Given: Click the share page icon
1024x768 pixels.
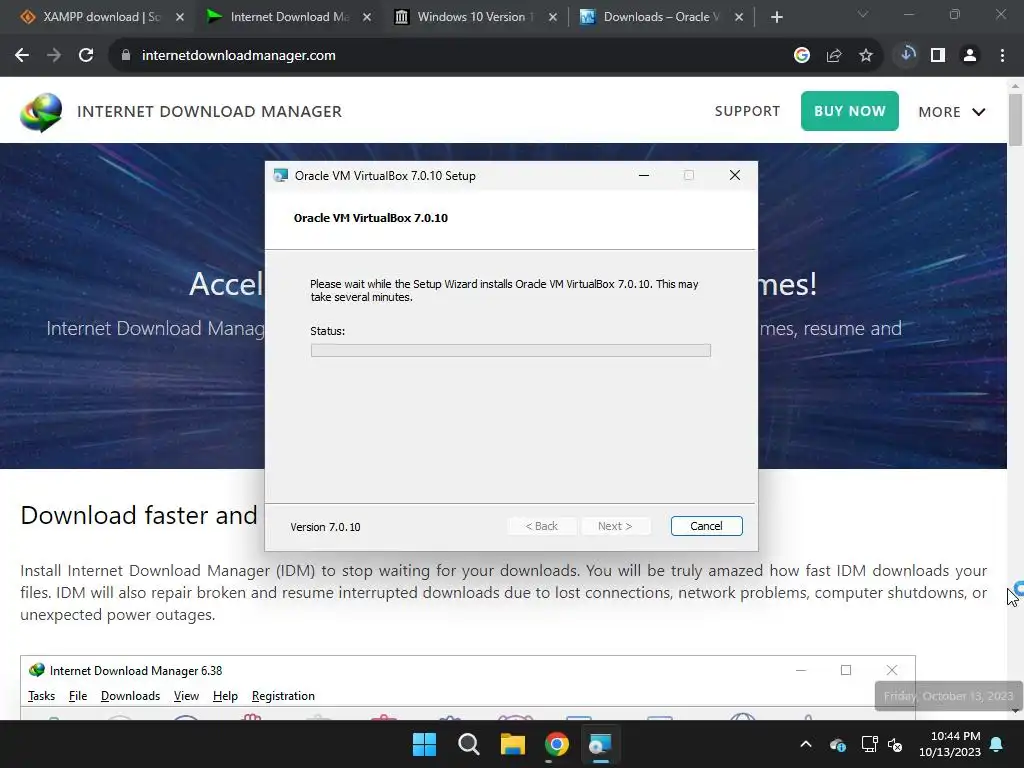Looking at the screenshot, I should tap(834, 56).
